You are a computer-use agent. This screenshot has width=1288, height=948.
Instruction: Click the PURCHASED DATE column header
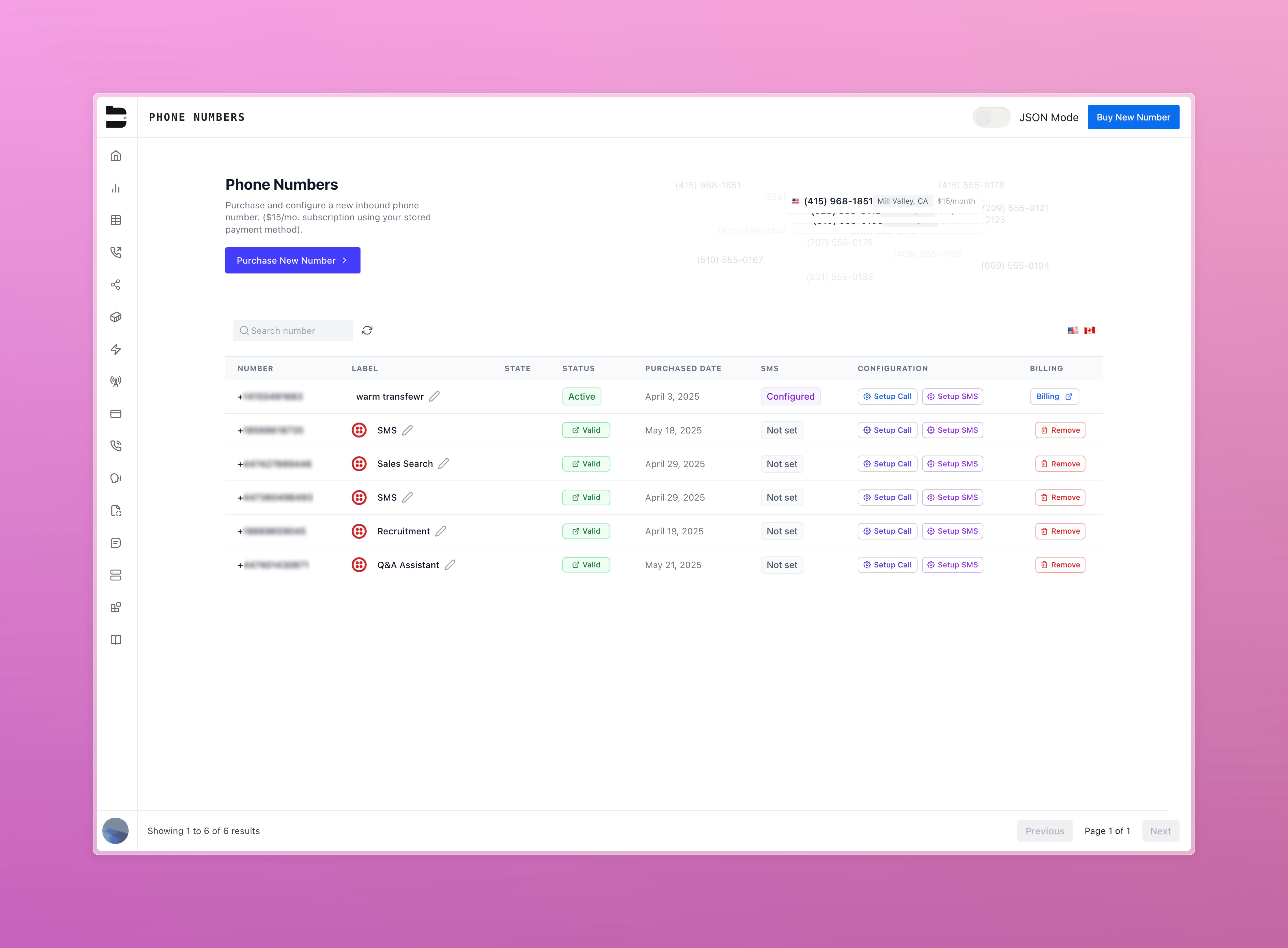(x=683, y=368)
